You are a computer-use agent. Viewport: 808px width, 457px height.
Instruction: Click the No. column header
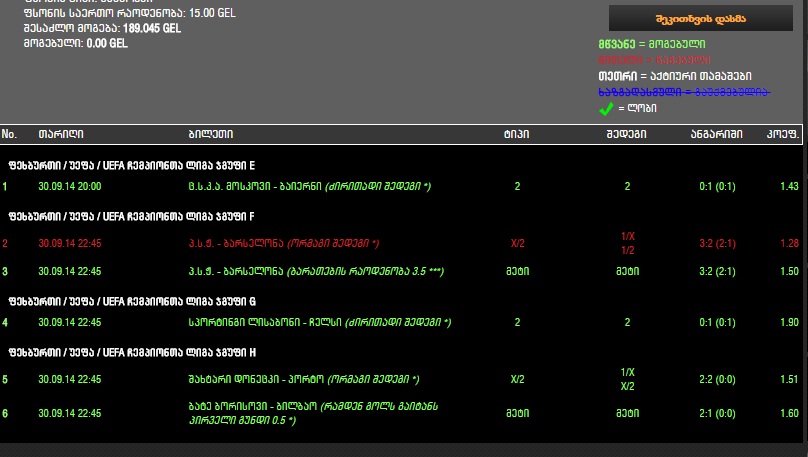click(9, 134)
